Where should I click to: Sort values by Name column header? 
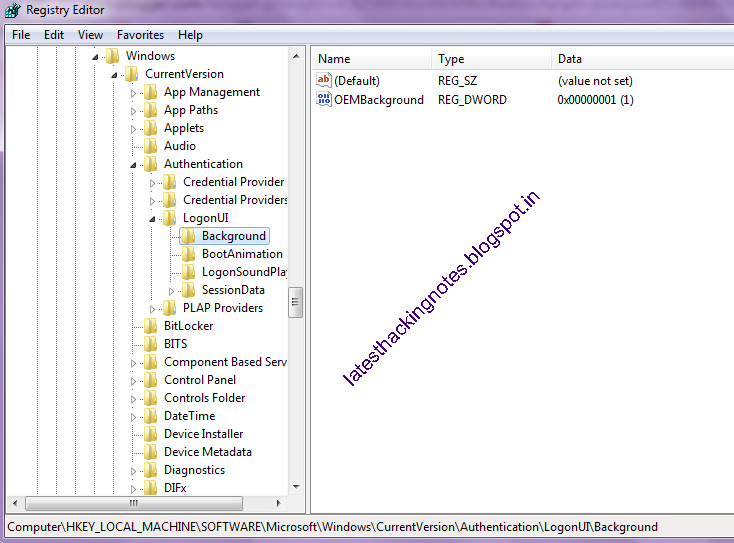pyautogui.click(x=371, y=59)
